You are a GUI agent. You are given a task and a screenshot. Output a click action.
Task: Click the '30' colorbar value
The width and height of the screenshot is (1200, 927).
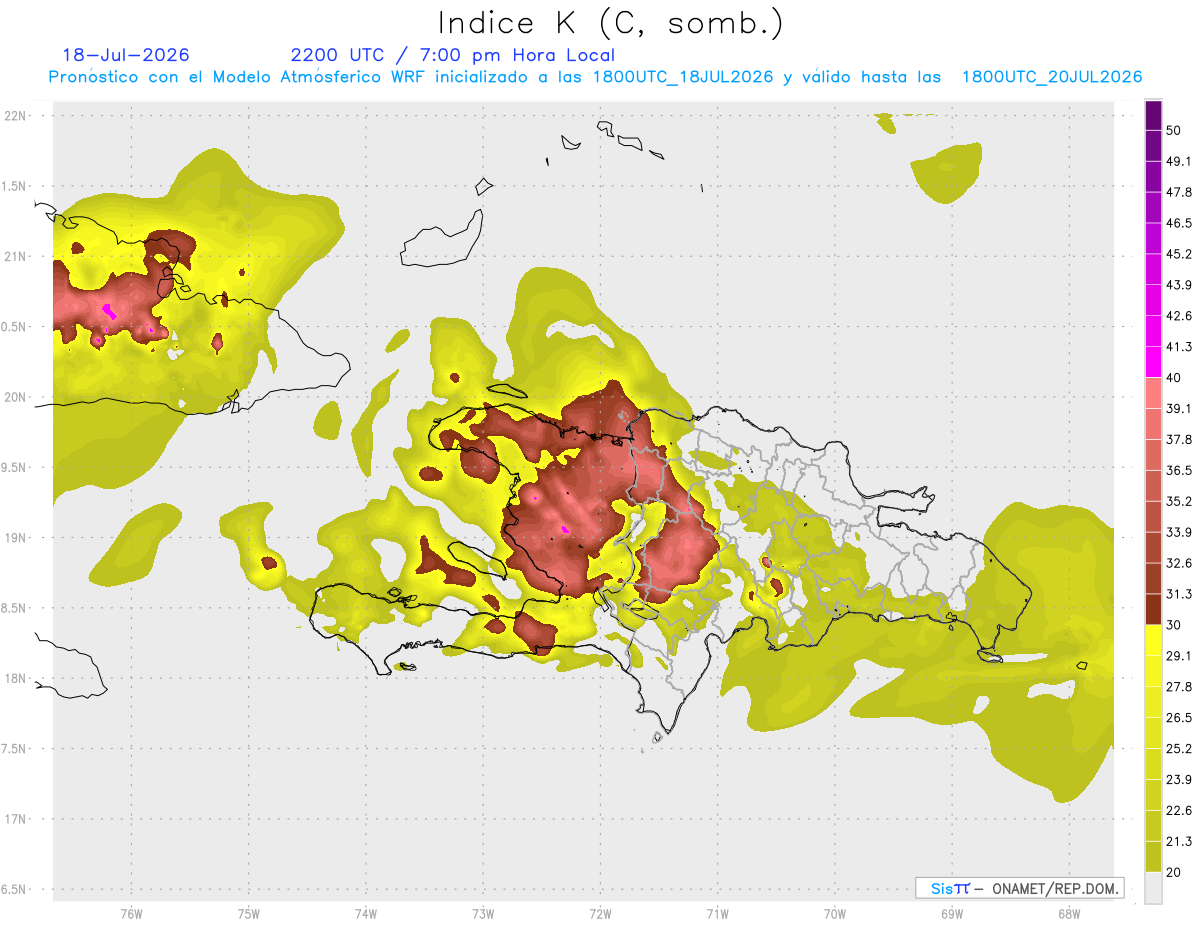(x=1175, y=625)
